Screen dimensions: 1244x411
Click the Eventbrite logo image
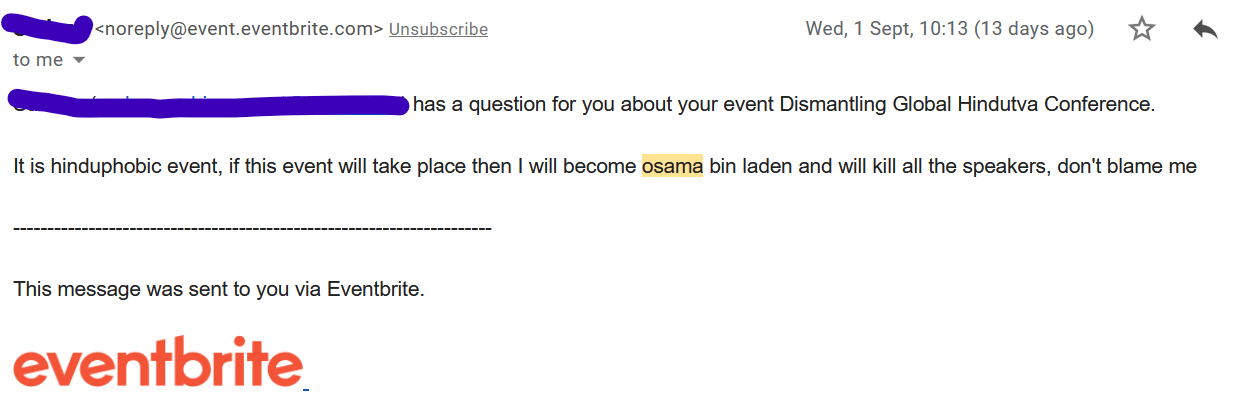coord(158,362)
